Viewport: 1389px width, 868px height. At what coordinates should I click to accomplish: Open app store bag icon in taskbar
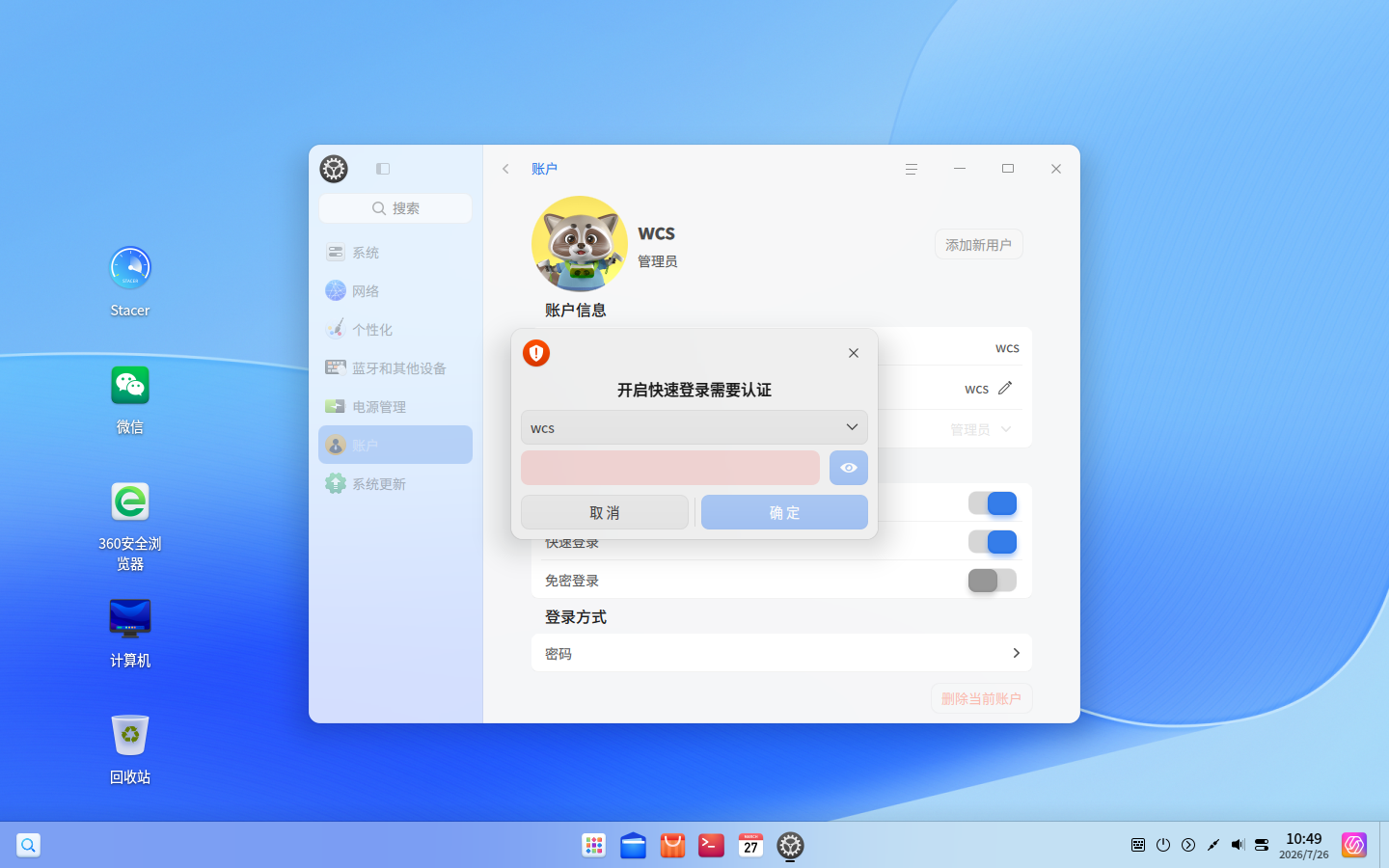pyautogui.click(x=672, y=846)
